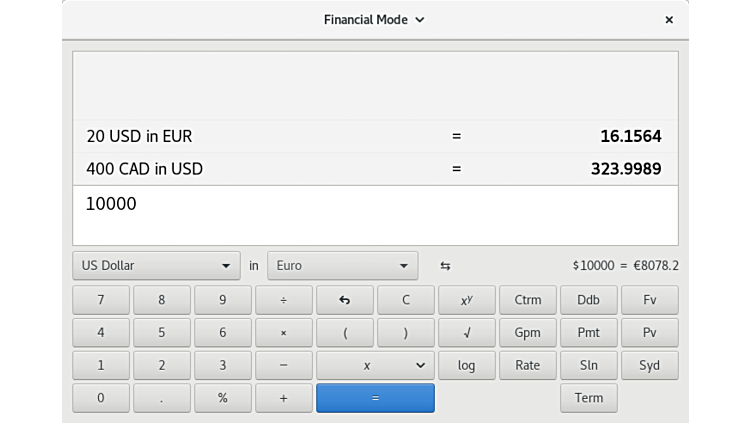Open the Financial Mode menu

pos(375,19)
